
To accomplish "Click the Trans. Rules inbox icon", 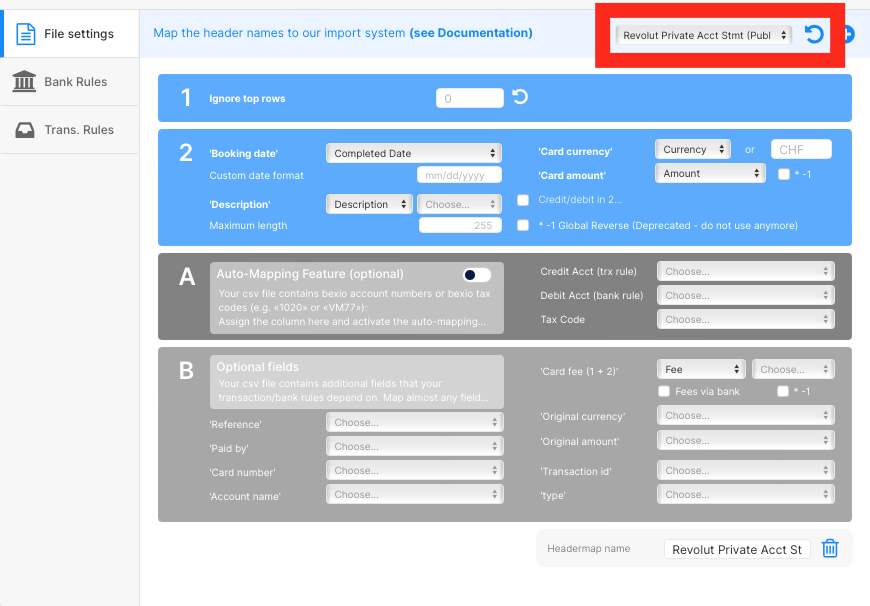I will click(x=24, y=130).
